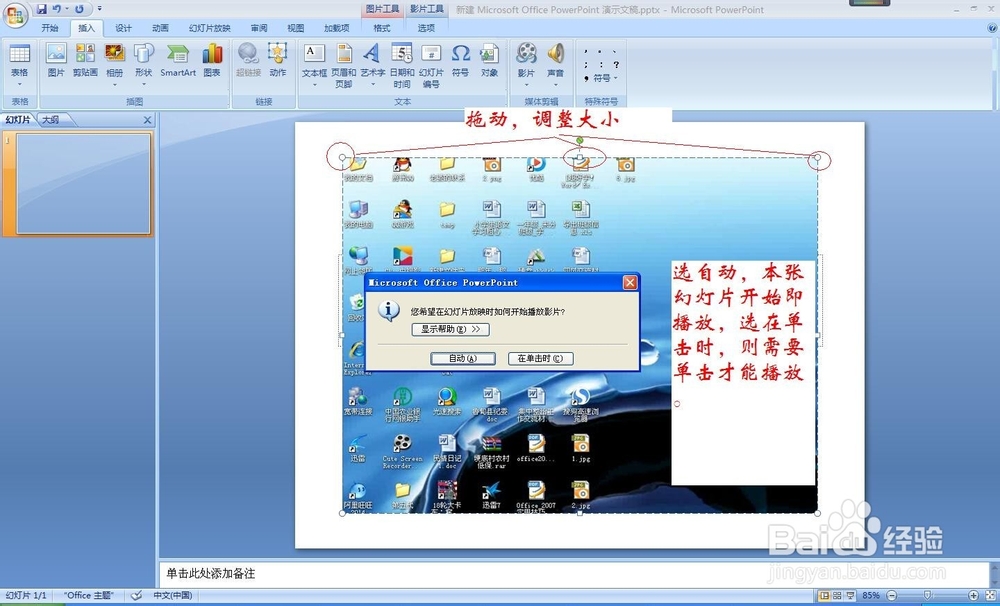Image resolution: width=1000 pixels, height=606 pixels.
Task: Fit slide to current window icon
Action: [x=990, y=595]
